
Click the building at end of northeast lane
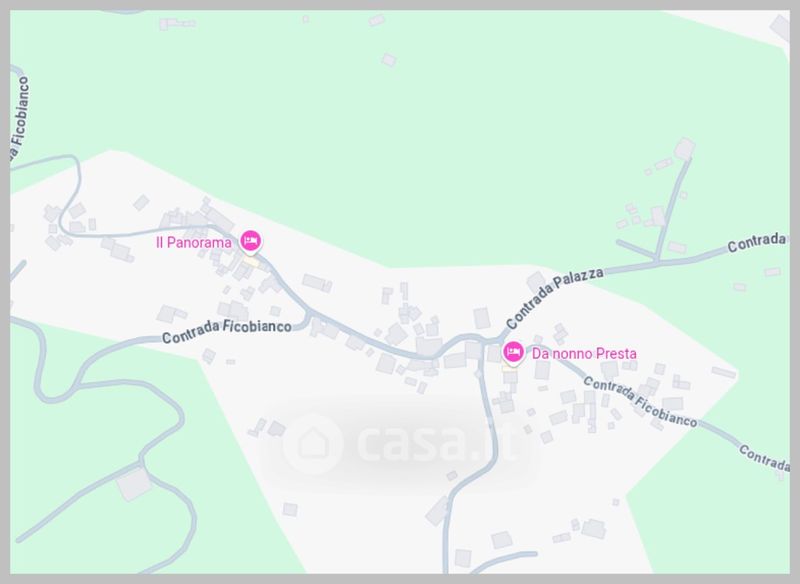click(x=684, y=148)
